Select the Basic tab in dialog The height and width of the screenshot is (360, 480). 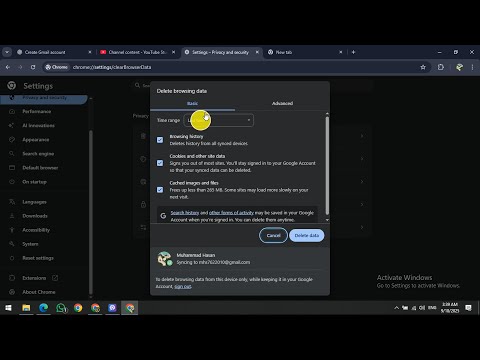pos(192,103)
